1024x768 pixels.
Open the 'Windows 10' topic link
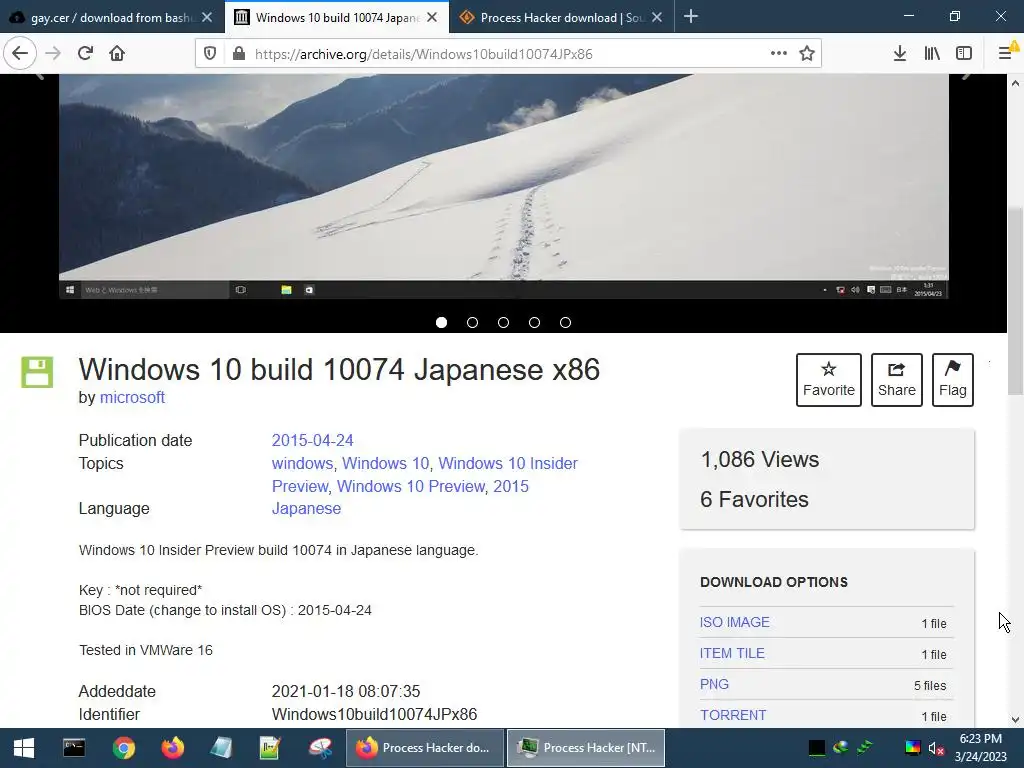click(x=386, y=463)
